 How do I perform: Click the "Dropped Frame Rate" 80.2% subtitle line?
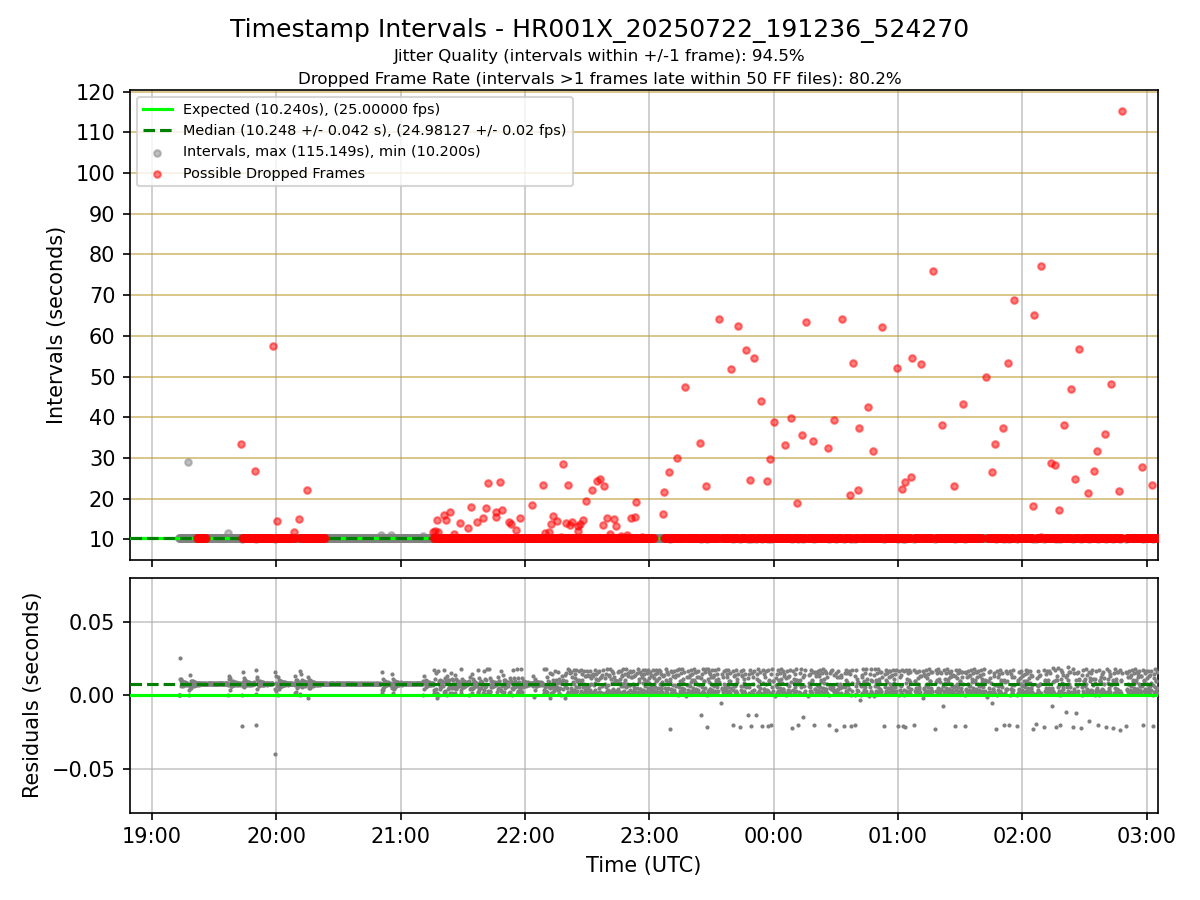click(x=599, y=78)
